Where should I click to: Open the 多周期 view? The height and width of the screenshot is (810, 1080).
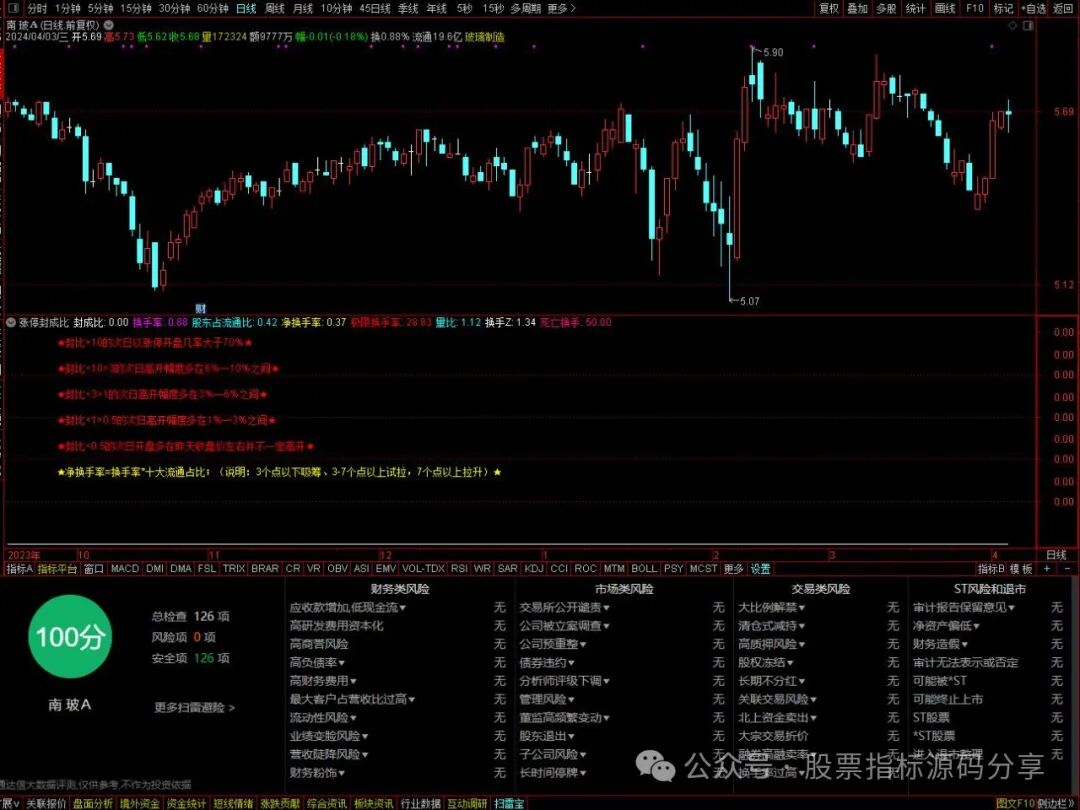point(526,8)
